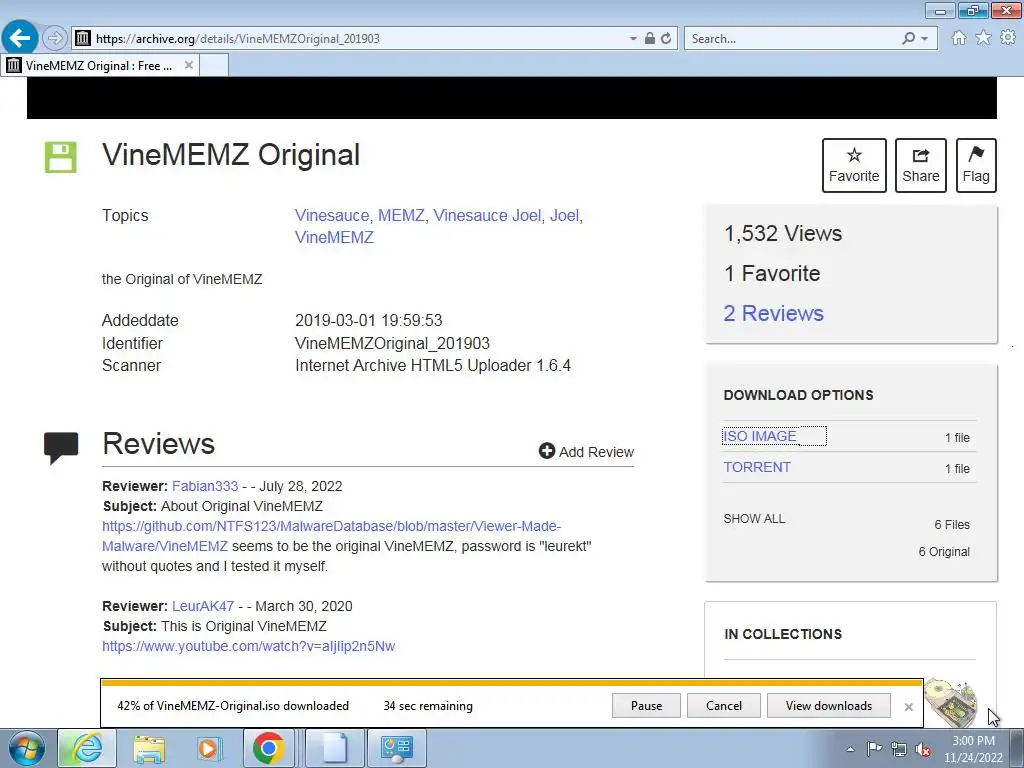Go back with the browser back arrow
1024x768 pixels.
(20, 37)
